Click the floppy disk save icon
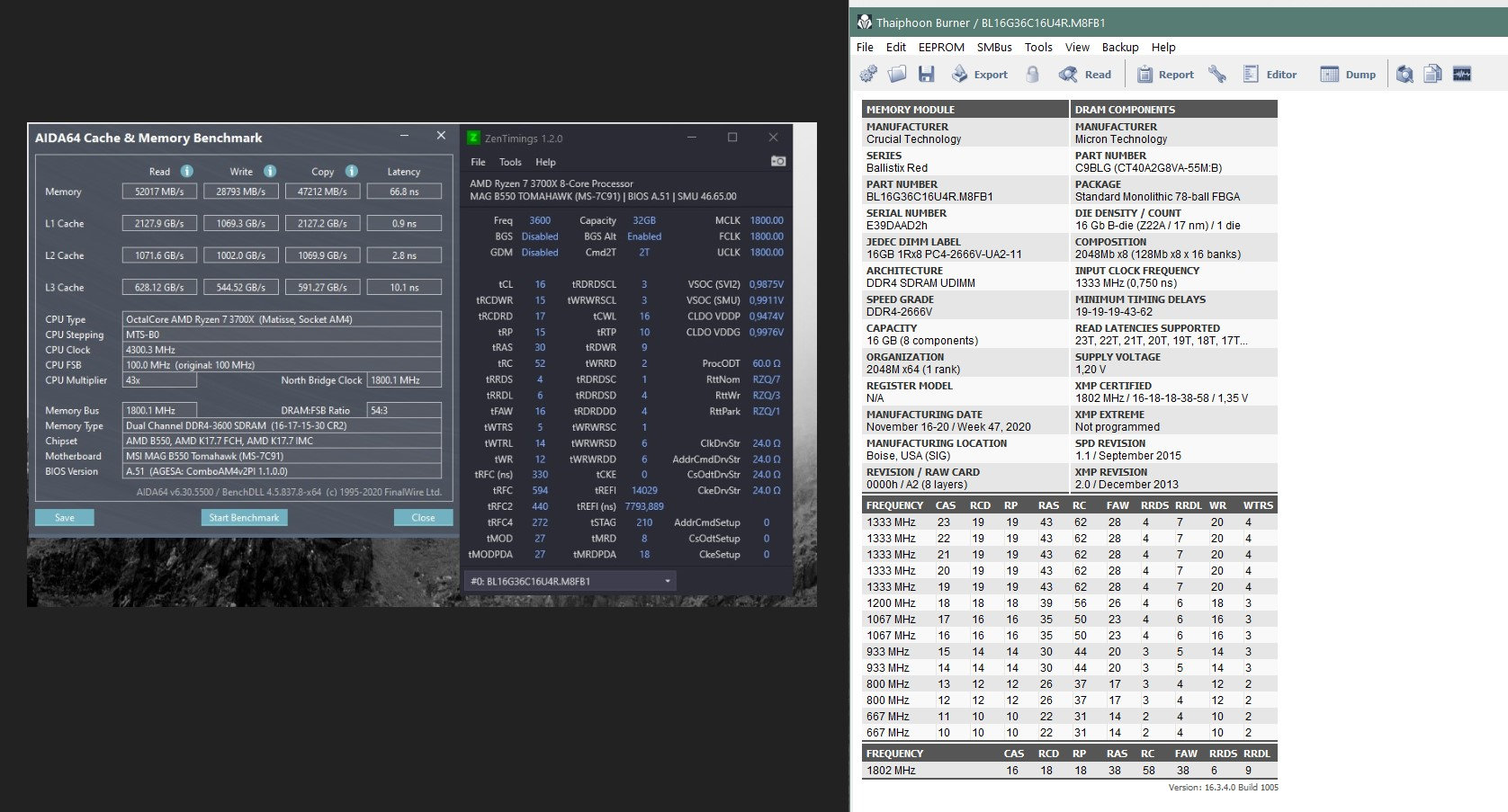This screenshot has width=1508, height=812. coord(926,75)
